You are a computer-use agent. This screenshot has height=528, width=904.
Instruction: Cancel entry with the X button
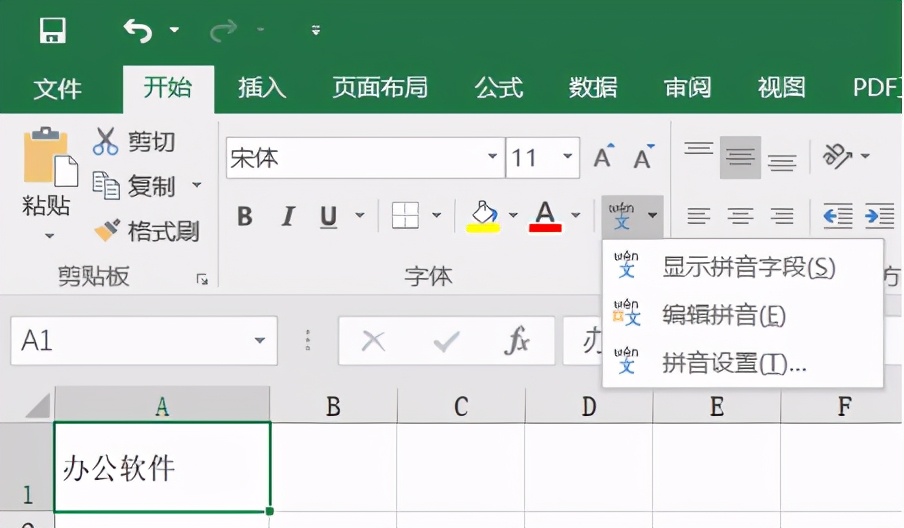(373, 341)
